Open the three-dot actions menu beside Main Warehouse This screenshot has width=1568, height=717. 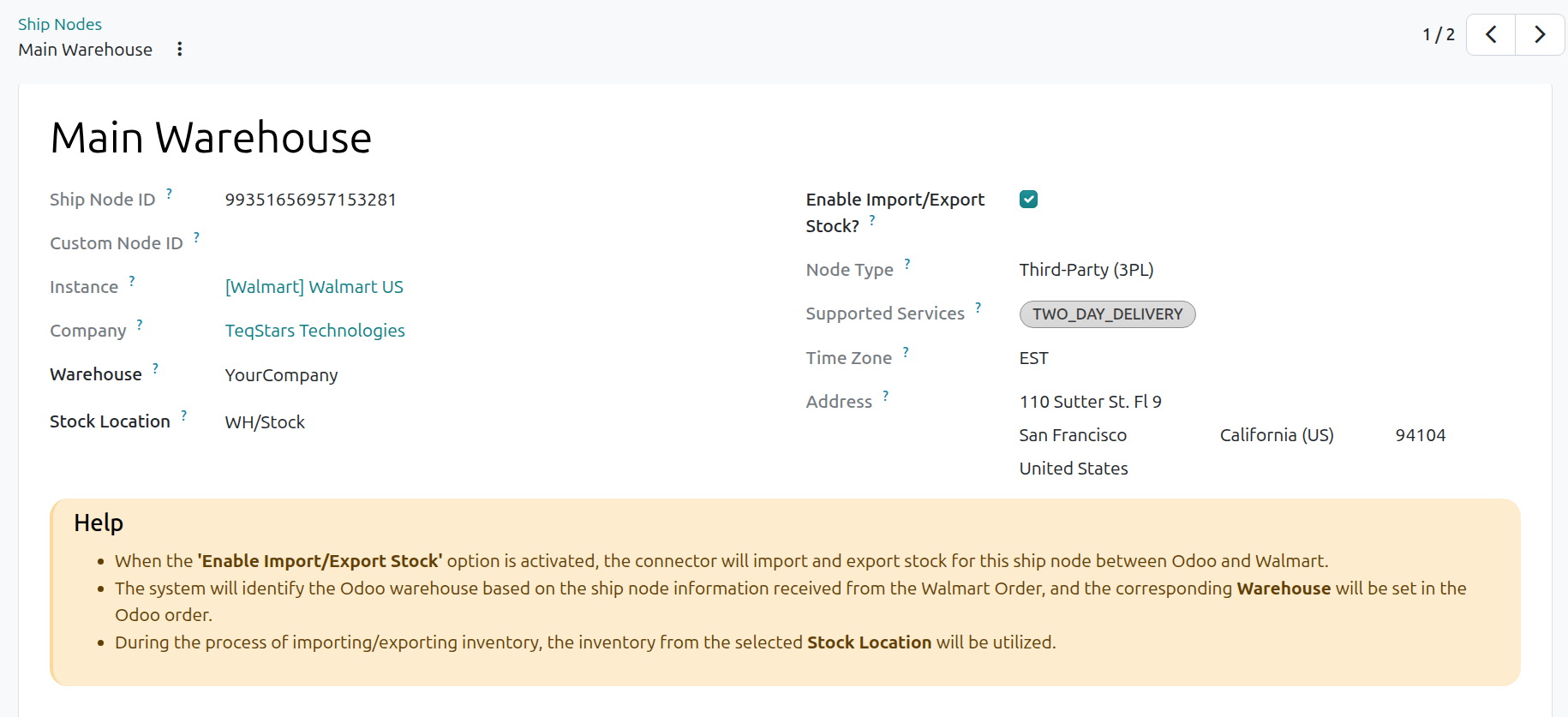(179, 49)
